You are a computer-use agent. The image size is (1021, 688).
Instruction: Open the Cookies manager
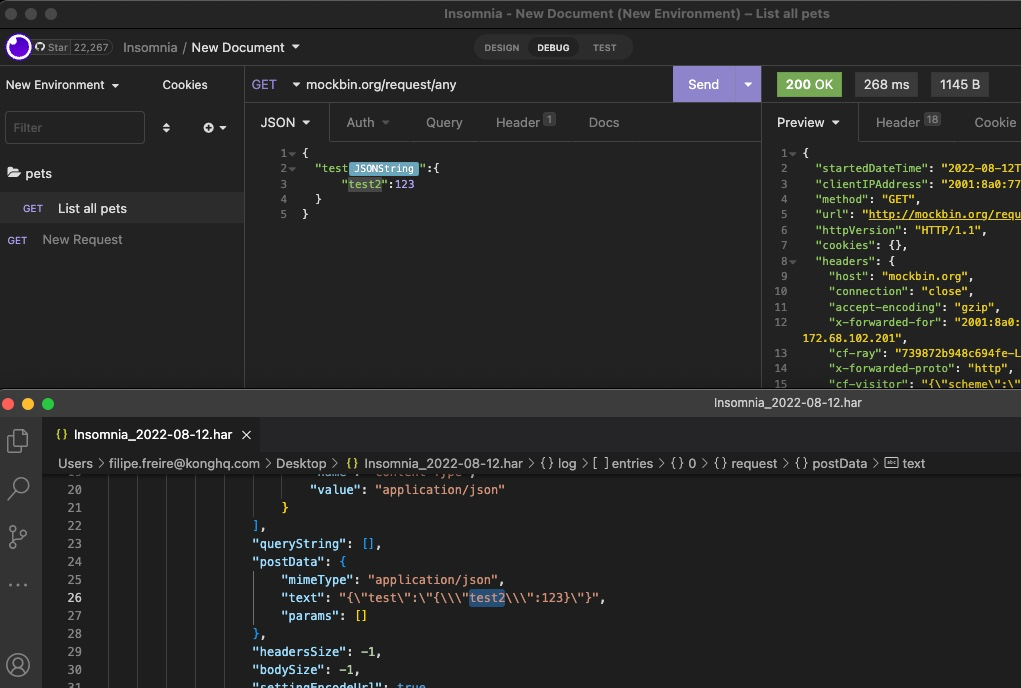pyautogui.click(x=184, y=85)
